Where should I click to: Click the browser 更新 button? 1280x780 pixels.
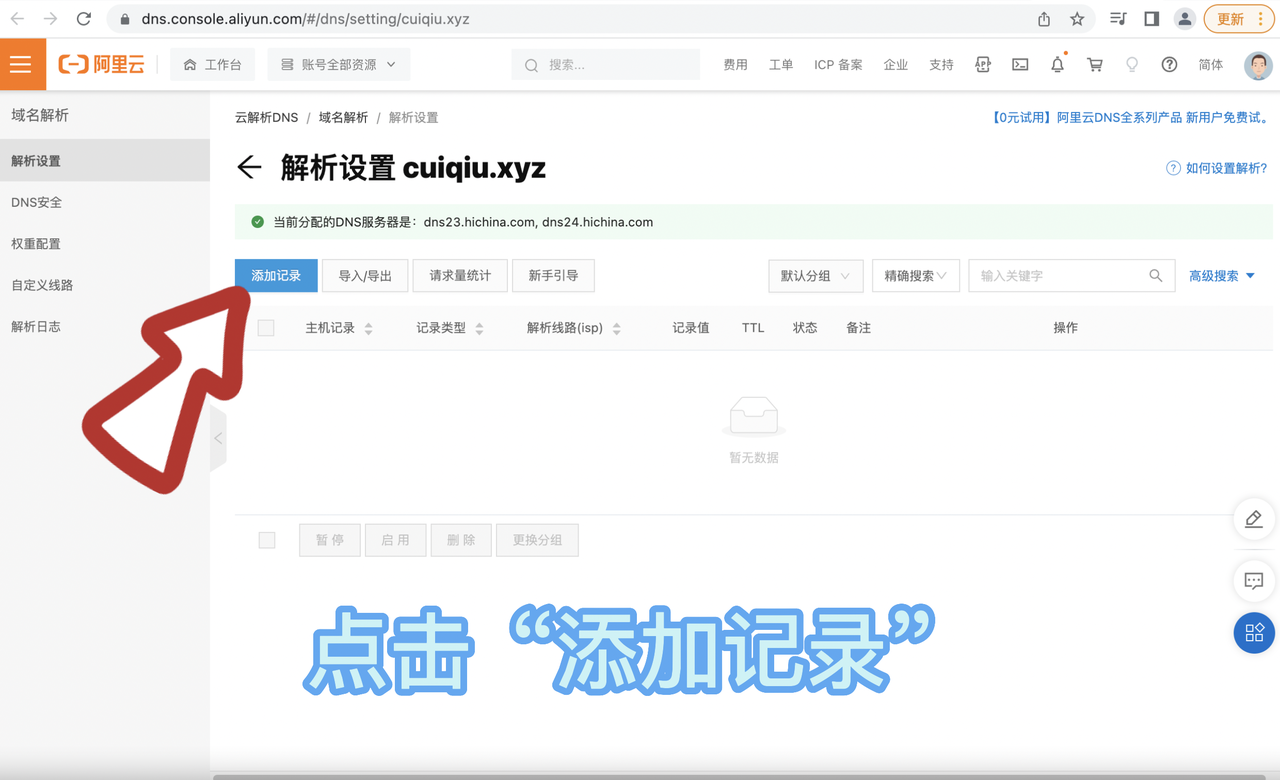pos(1239,19)
